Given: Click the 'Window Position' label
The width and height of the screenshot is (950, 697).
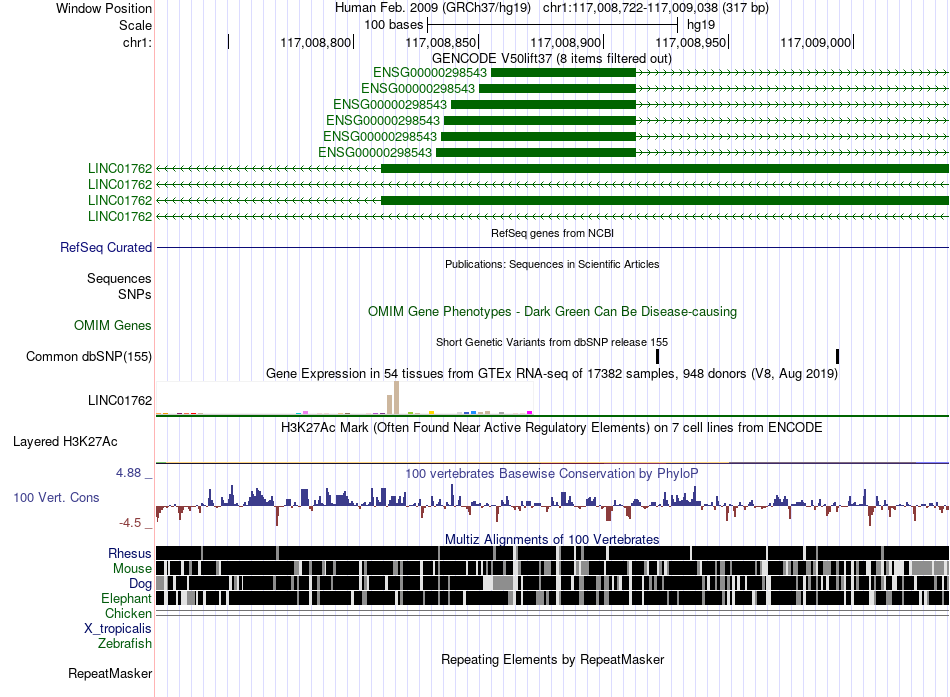Looking at the screenshot, I should click(104, 8).
